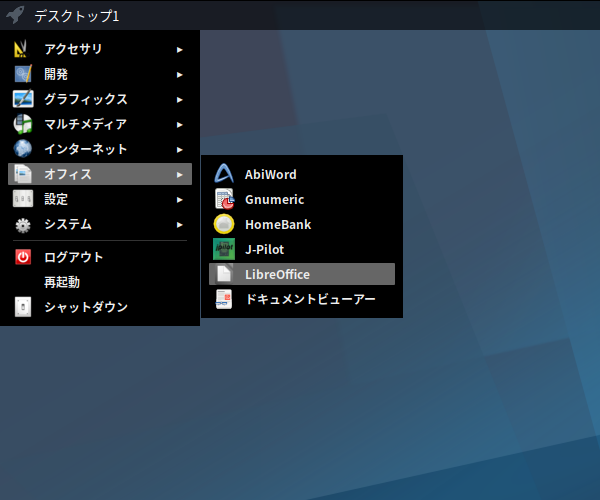Image resolution: width=600 pixels, height=500 pixels.
Task: Click the rocket launcher icon in the top panel
Action: pyautogui.click(x=15, y=15)
